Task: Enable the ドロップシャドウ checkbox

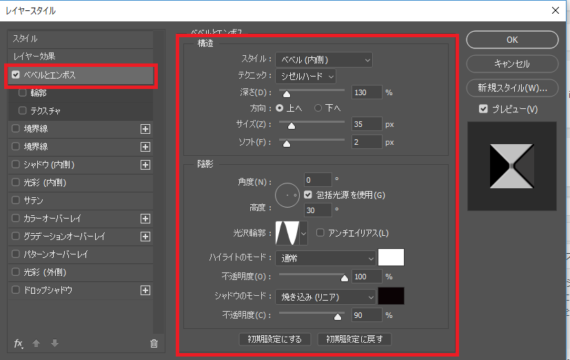Action: pos(16,290)
